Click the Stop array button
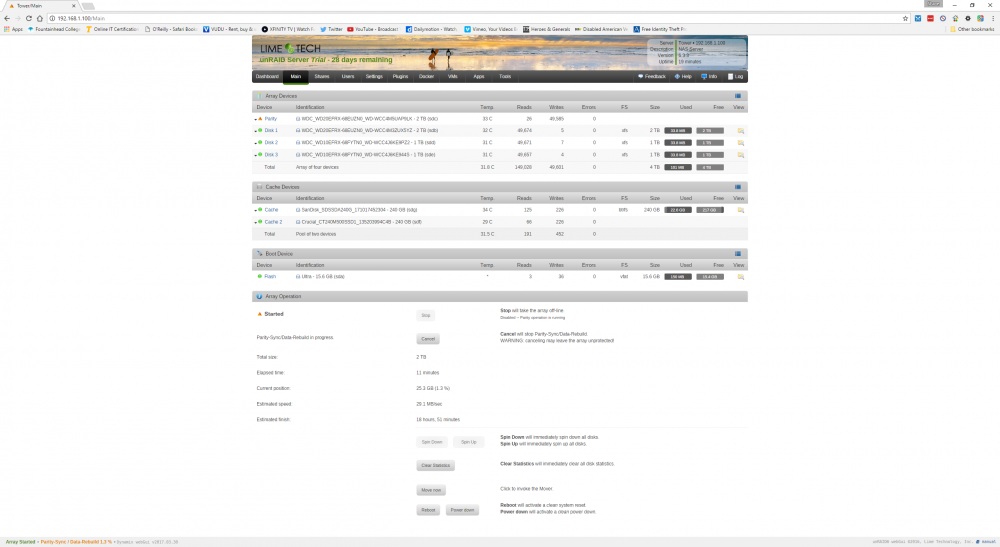The height and width of the screenshot is (547, 1000). coord(426,316)
